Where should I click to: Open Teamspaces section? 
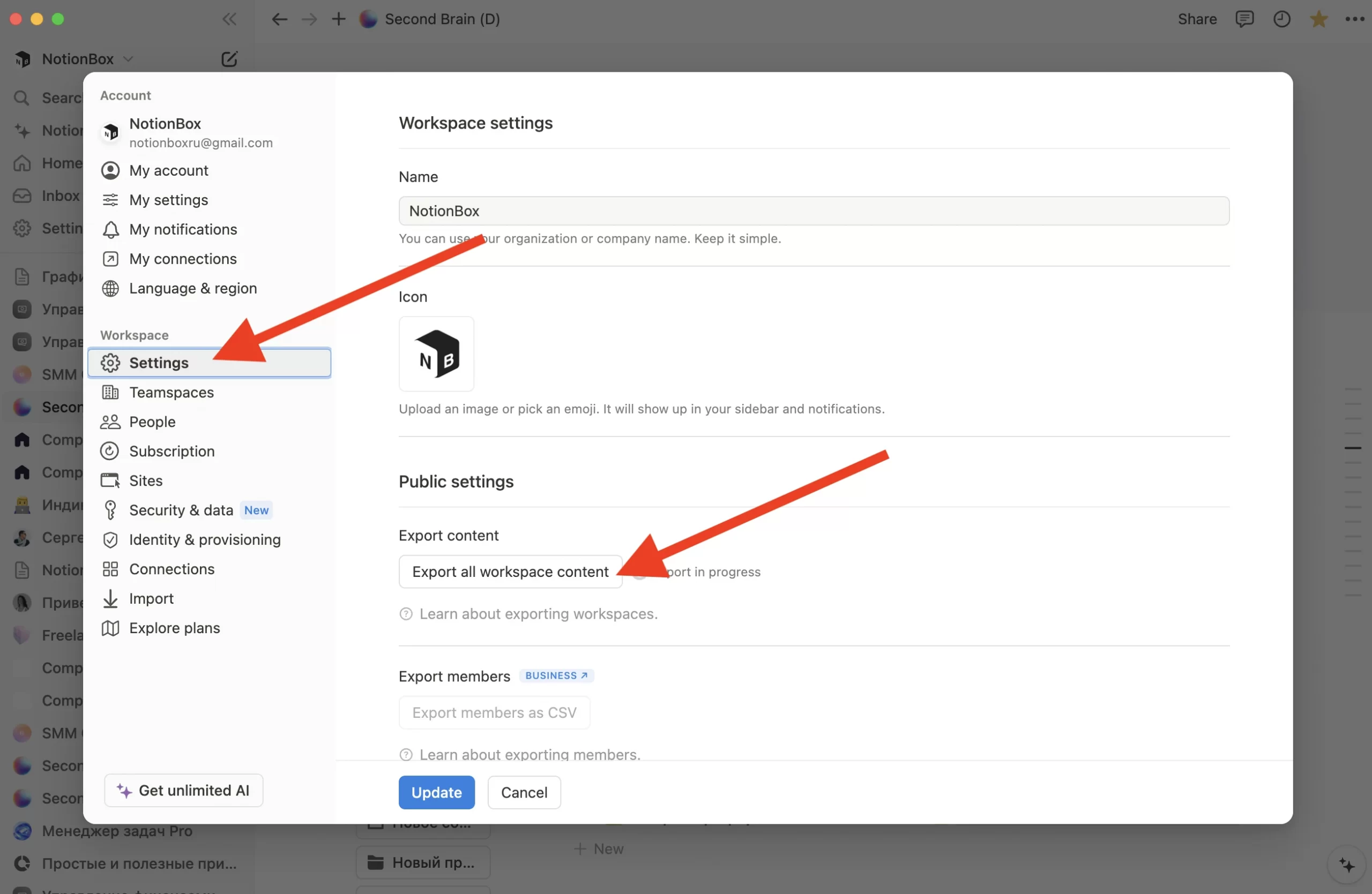tap(208, 392)
